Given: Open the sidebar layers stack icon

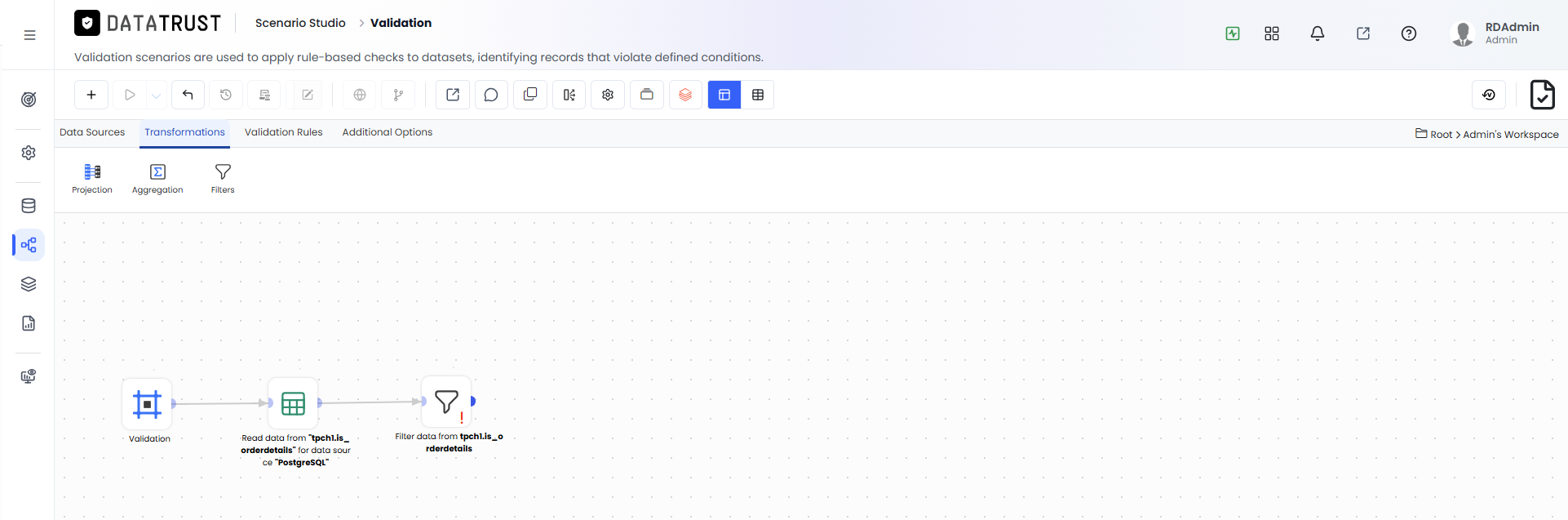Looking at the screenshot, I should 29,284.
